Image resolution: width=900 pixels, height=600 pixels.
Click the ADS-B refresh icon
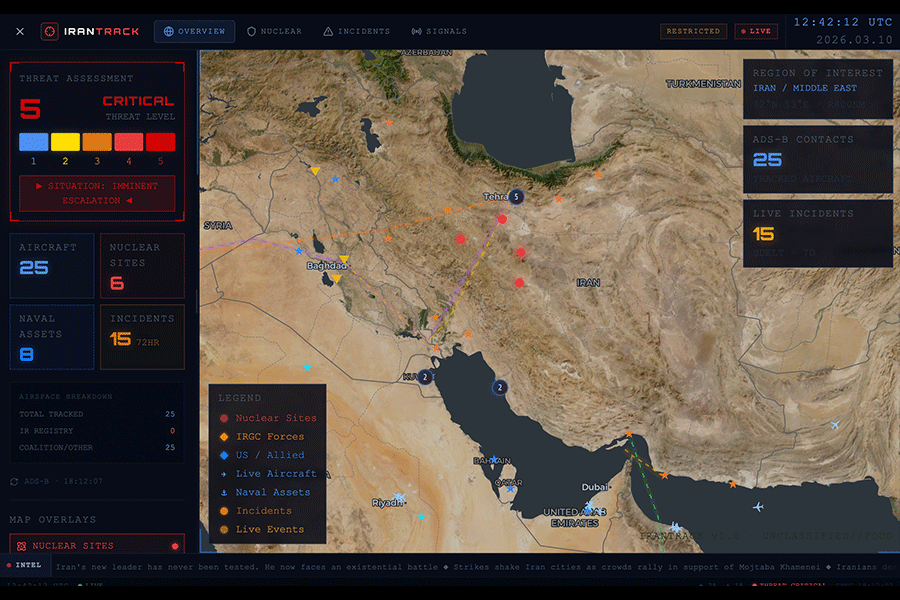click(15, 481)
